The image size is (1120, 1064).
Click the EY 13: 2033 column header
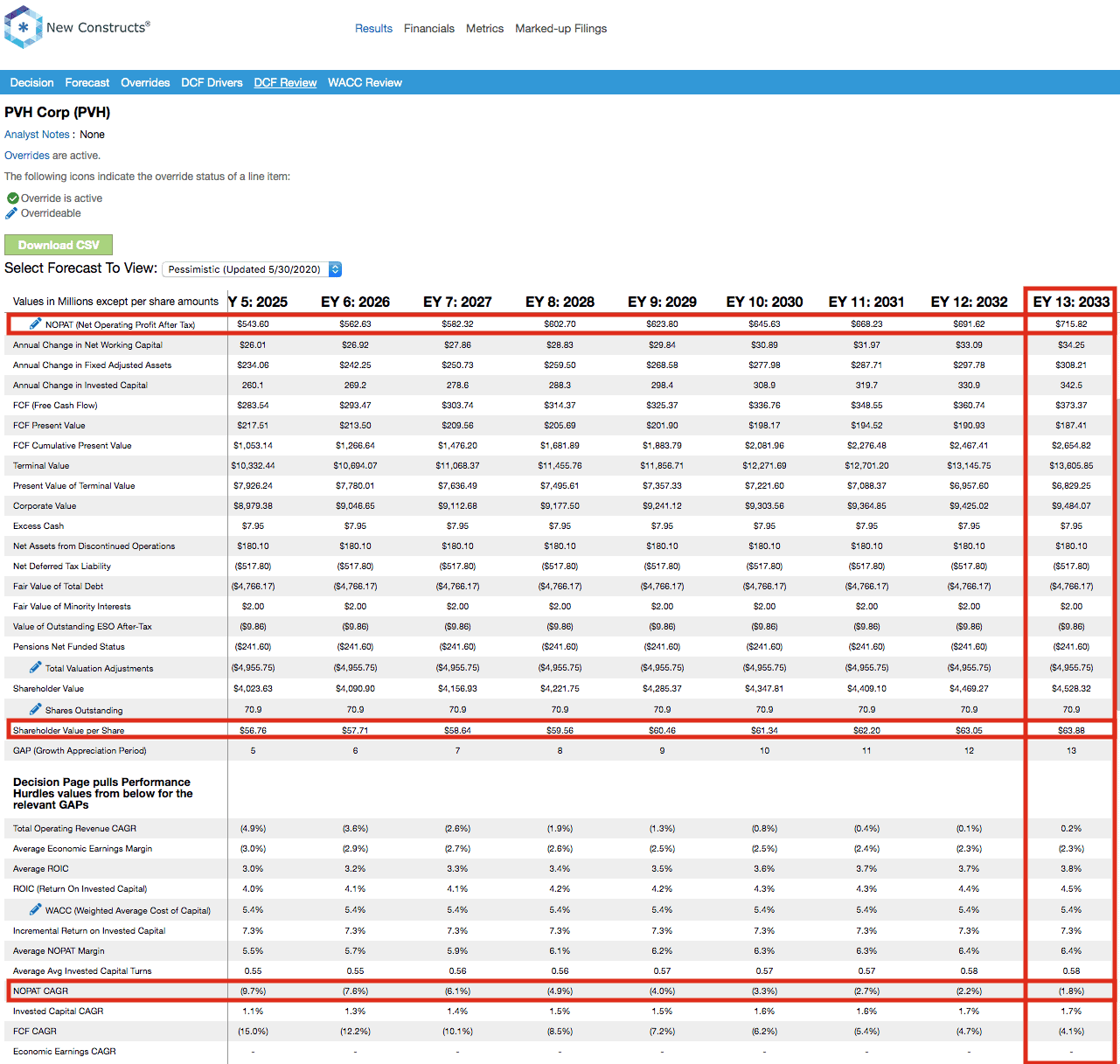point(1071,302)
